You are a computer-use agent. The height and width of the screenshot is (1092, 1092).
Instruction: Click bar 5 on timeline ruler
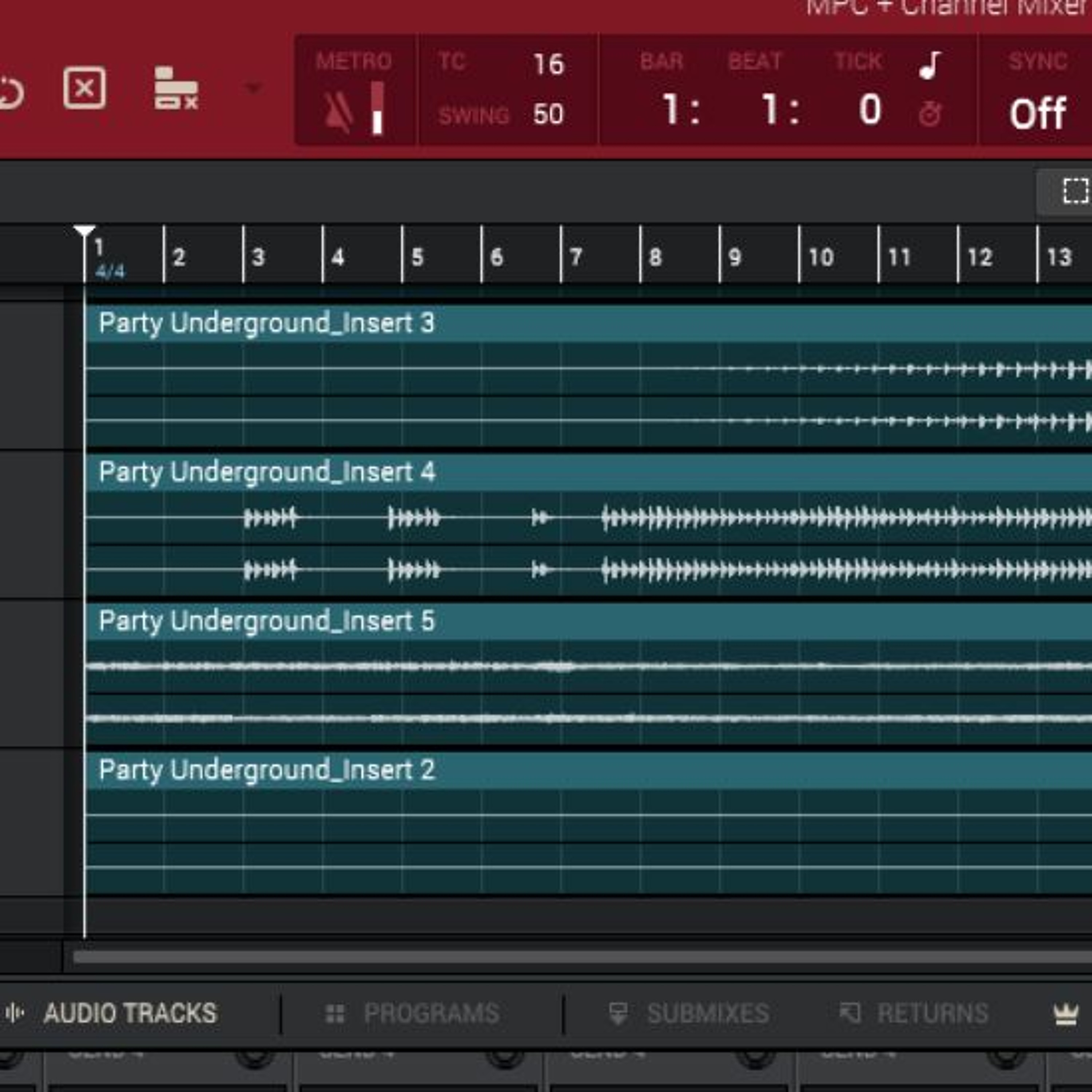[x=418, y=257]
